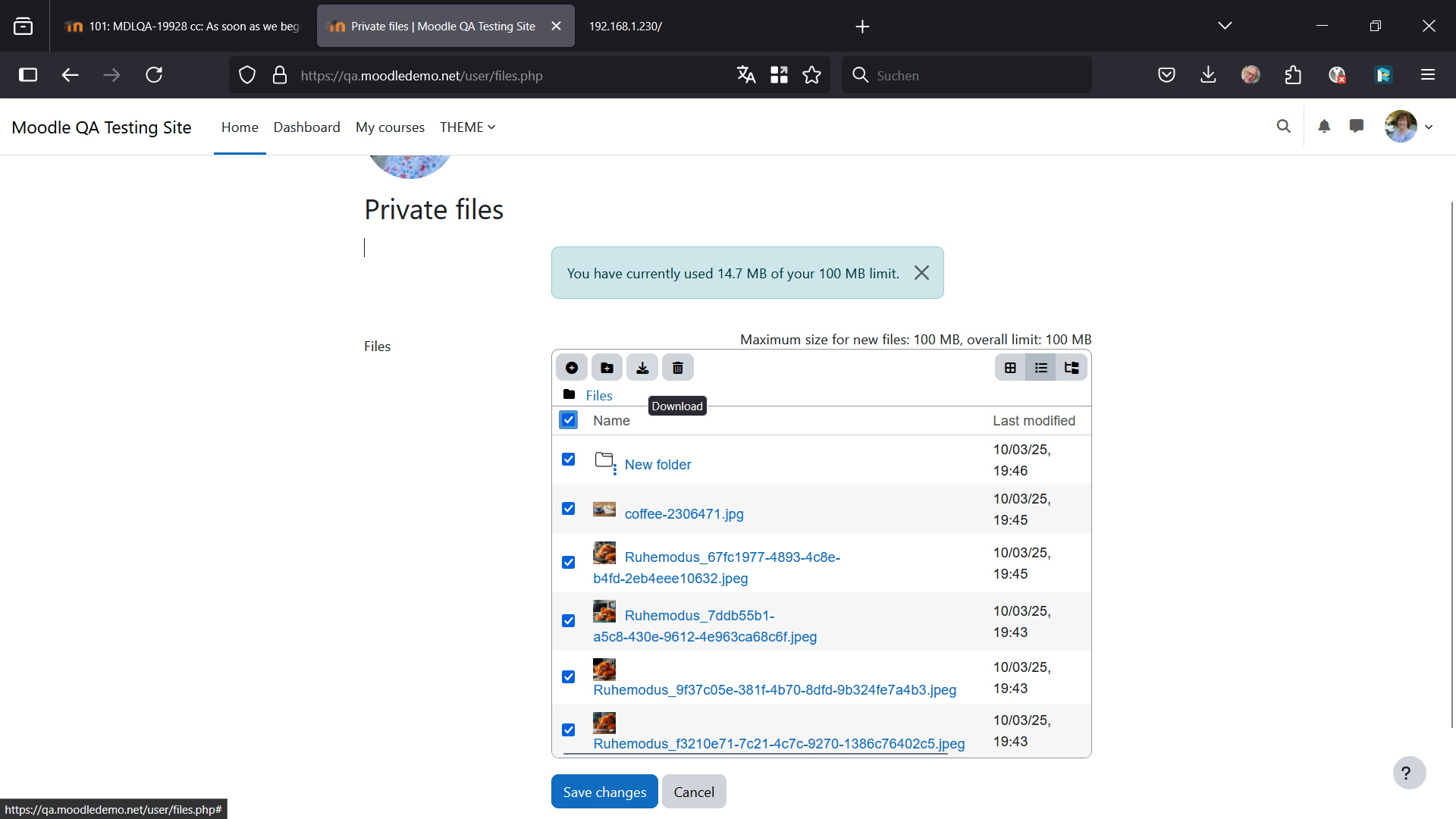Viewport: 1456px width, 819px height.
Task: Toggle the messaging drawer icon
Action: point(1357,127)
